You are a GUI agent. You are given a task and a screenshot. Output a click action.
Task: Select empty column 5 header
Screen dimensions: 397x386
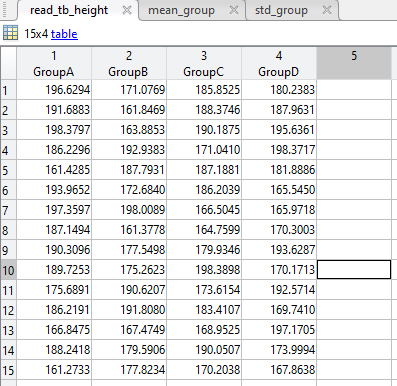354,63
